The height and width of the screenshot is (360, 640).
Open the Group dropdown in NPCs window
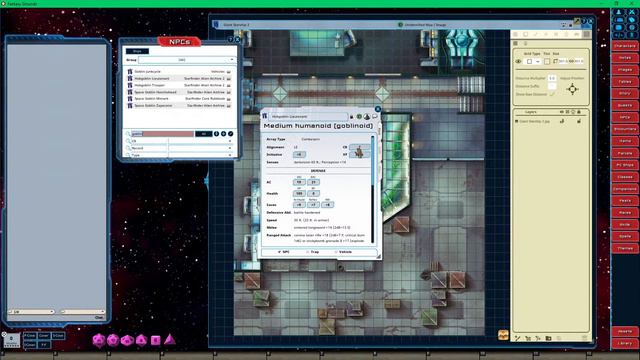(187, 60)
